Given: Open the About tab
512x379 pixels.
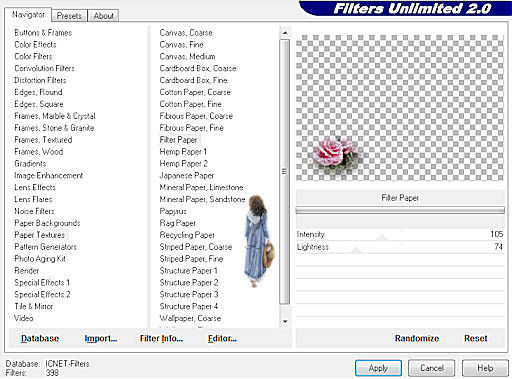Looking at the screenshot, I should (x=103, y=16).
